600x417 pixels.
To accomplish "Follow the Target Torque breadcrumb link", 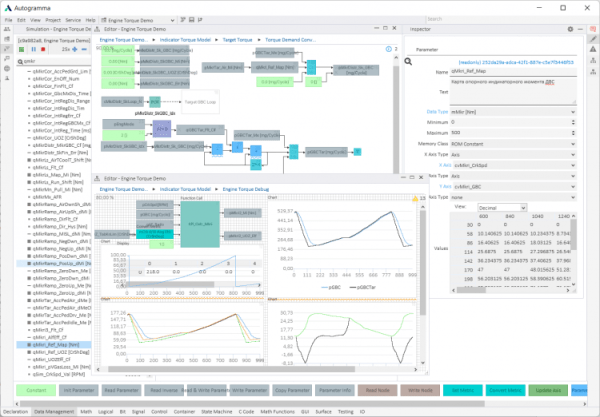I will pyautogui.click(x=237, y=40).
